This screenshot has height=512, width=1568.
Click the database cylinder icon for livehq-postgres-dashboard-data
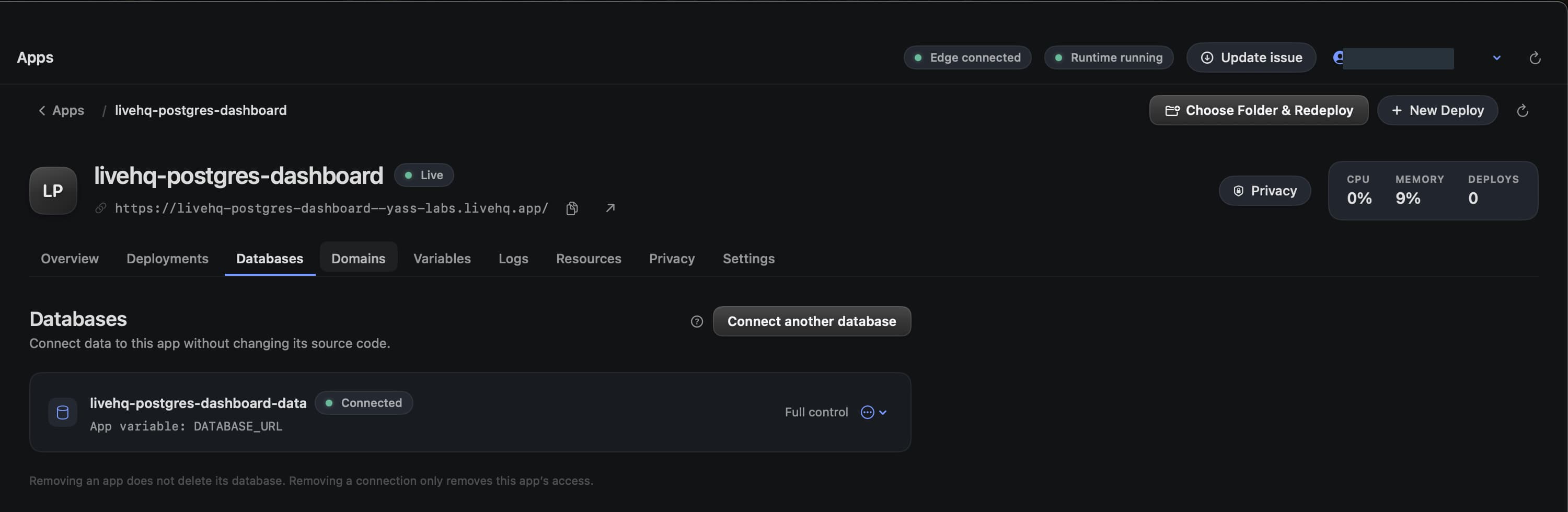[63, 413]
